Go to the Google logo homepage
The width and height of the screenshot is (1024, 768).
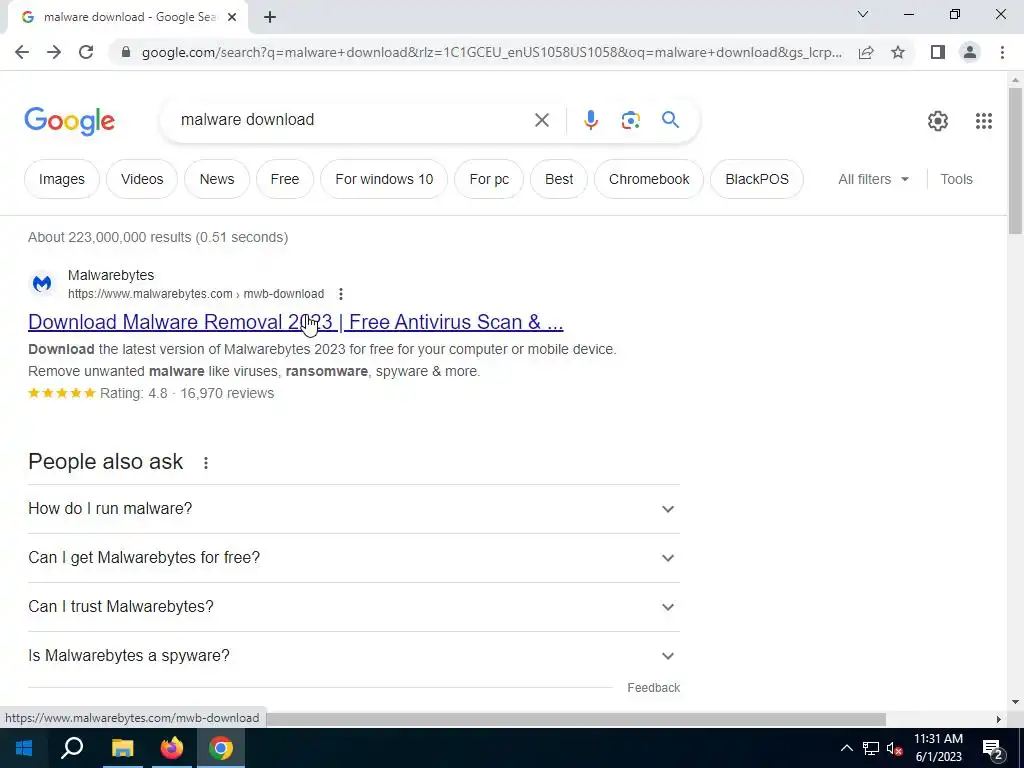click(69, 121)
